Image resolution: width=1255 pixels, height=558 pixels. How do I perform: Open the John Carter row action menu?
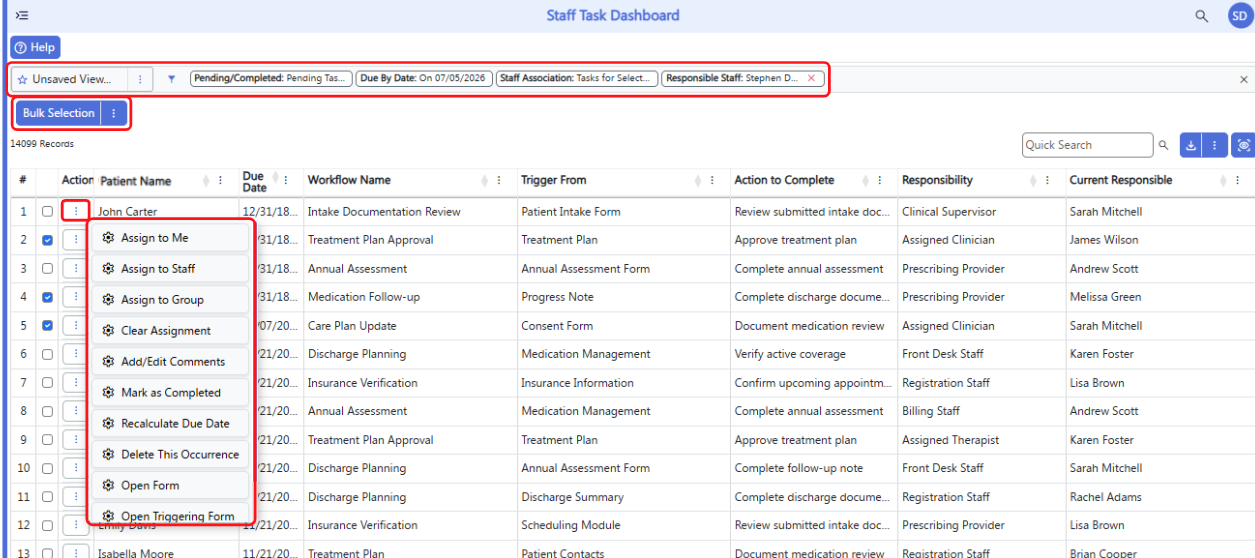point(76,211)
